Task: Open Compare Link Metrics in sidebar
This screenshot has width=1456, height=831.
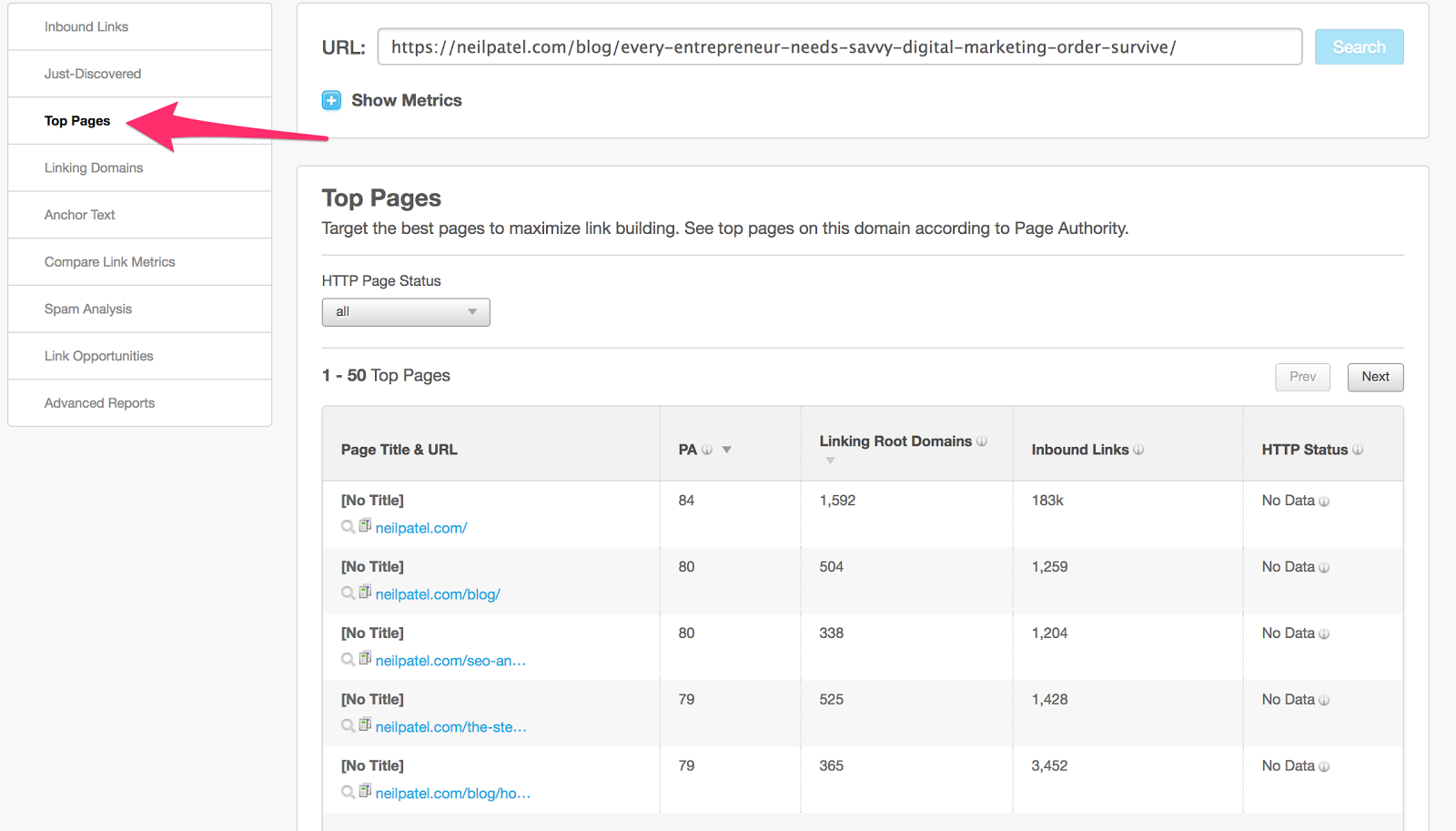Action: [x=140, y=262]
